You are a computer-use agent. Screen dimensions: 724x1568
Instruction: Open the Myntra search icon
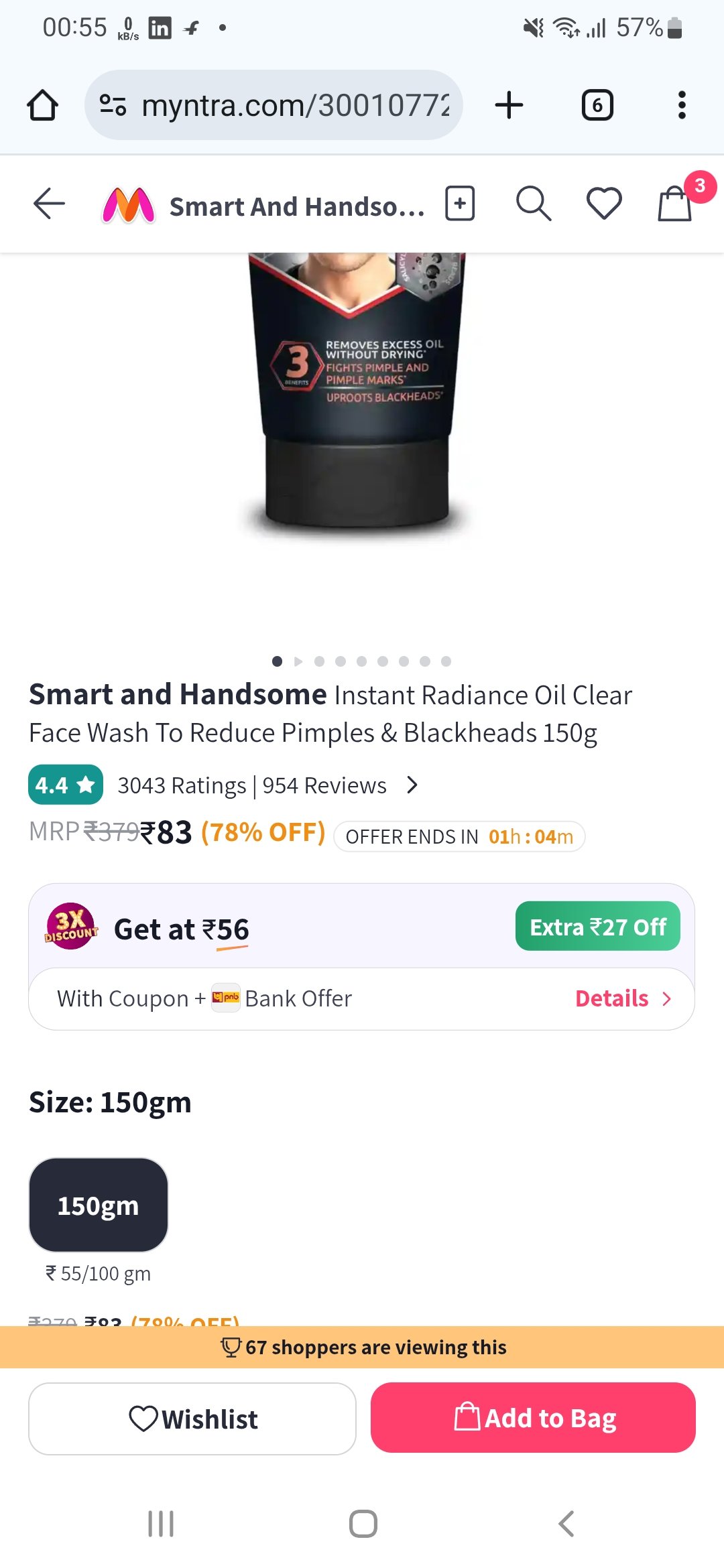(533, 204)
